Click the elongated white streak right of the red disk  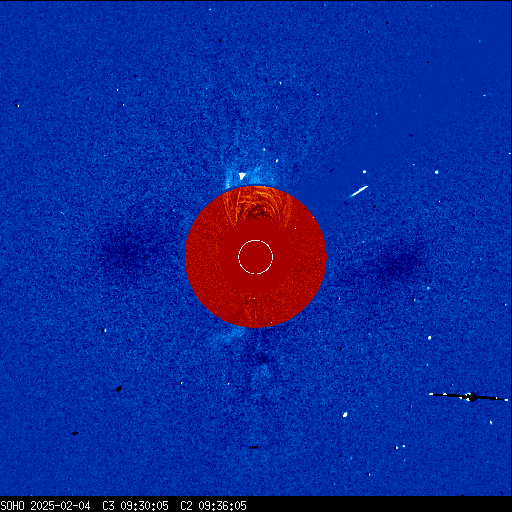coord(359,191)
